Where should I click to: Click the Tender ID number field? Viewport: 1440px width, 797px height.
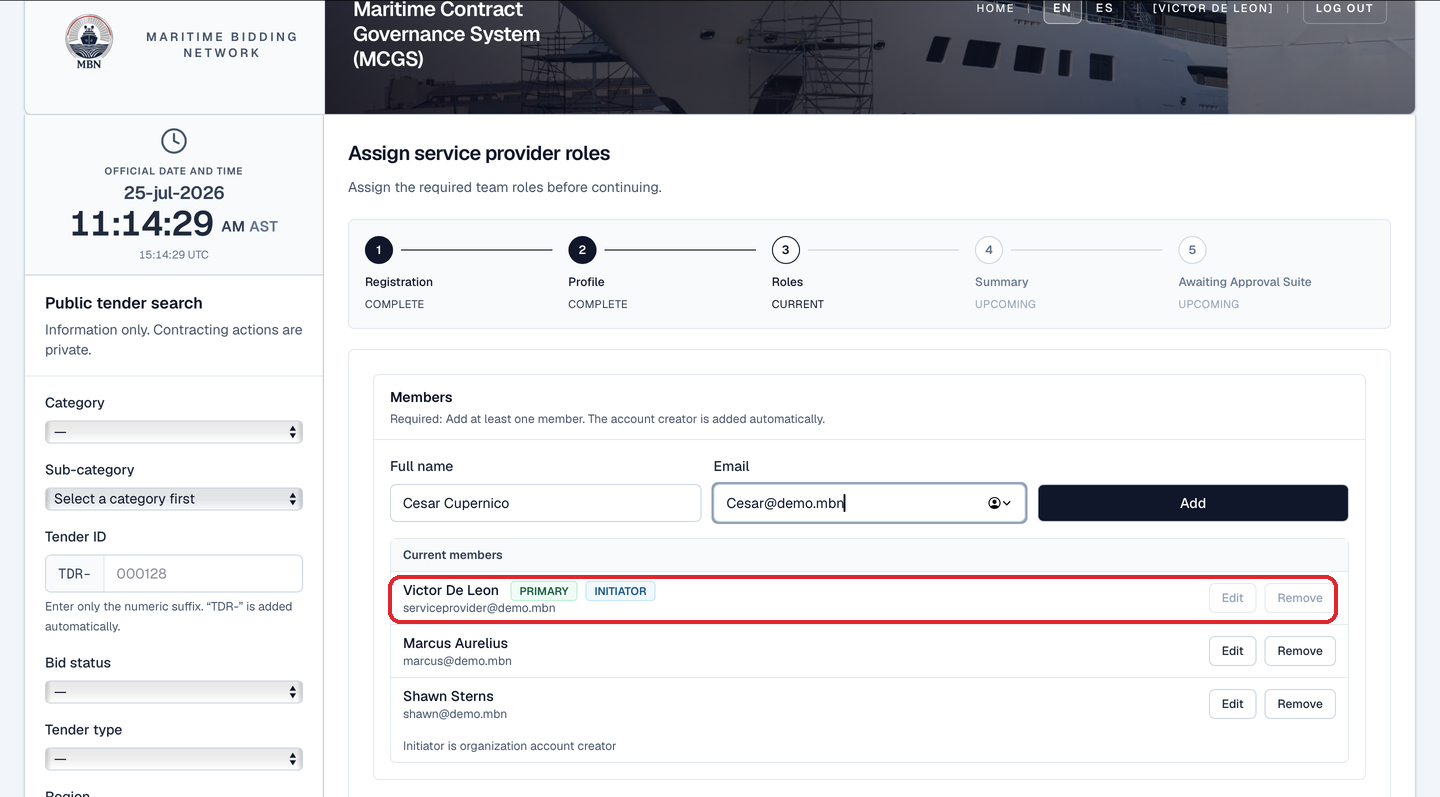(x=203, y=574)
